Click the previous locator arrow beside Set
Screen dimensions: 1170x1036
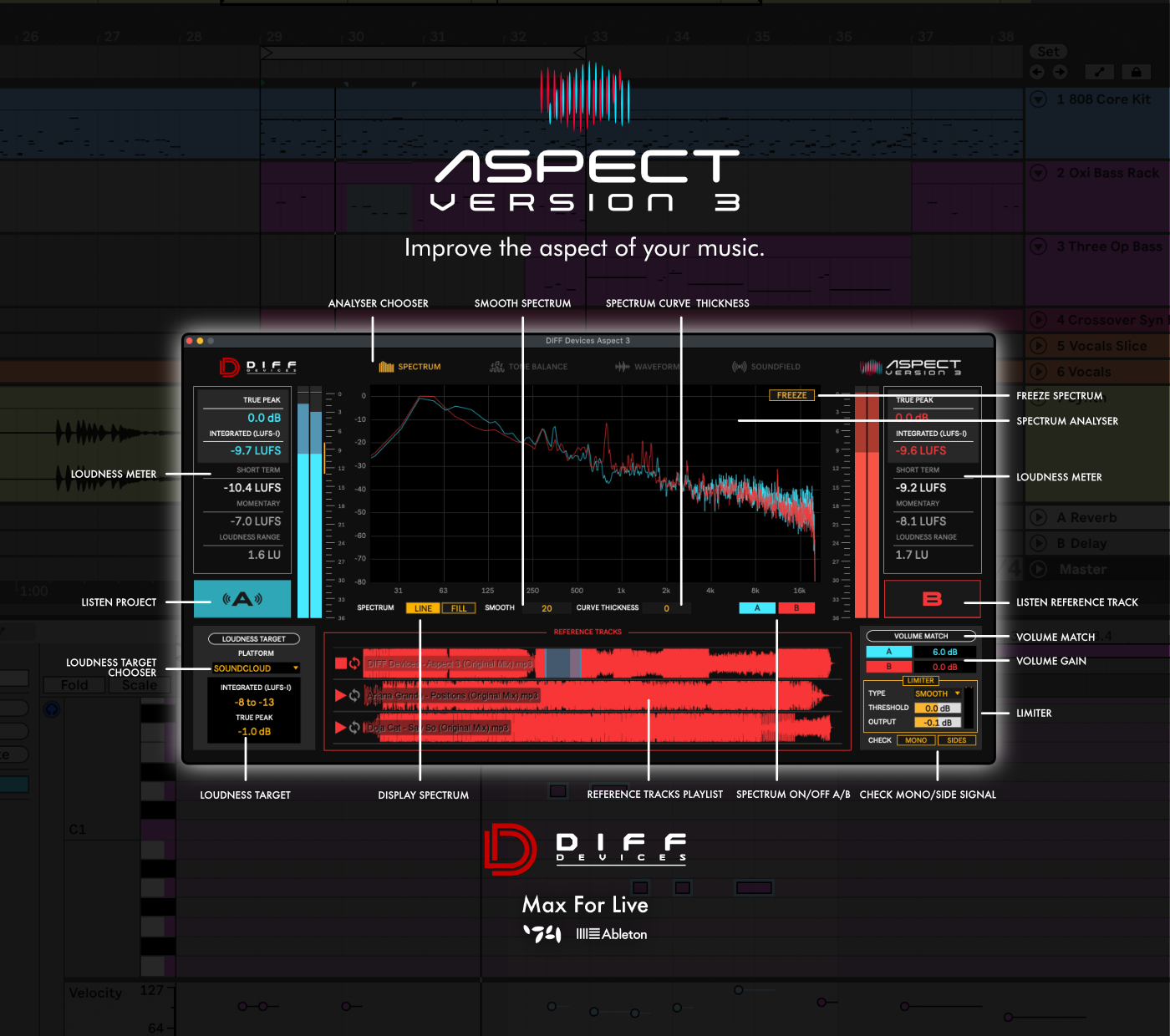point(1037,72)
